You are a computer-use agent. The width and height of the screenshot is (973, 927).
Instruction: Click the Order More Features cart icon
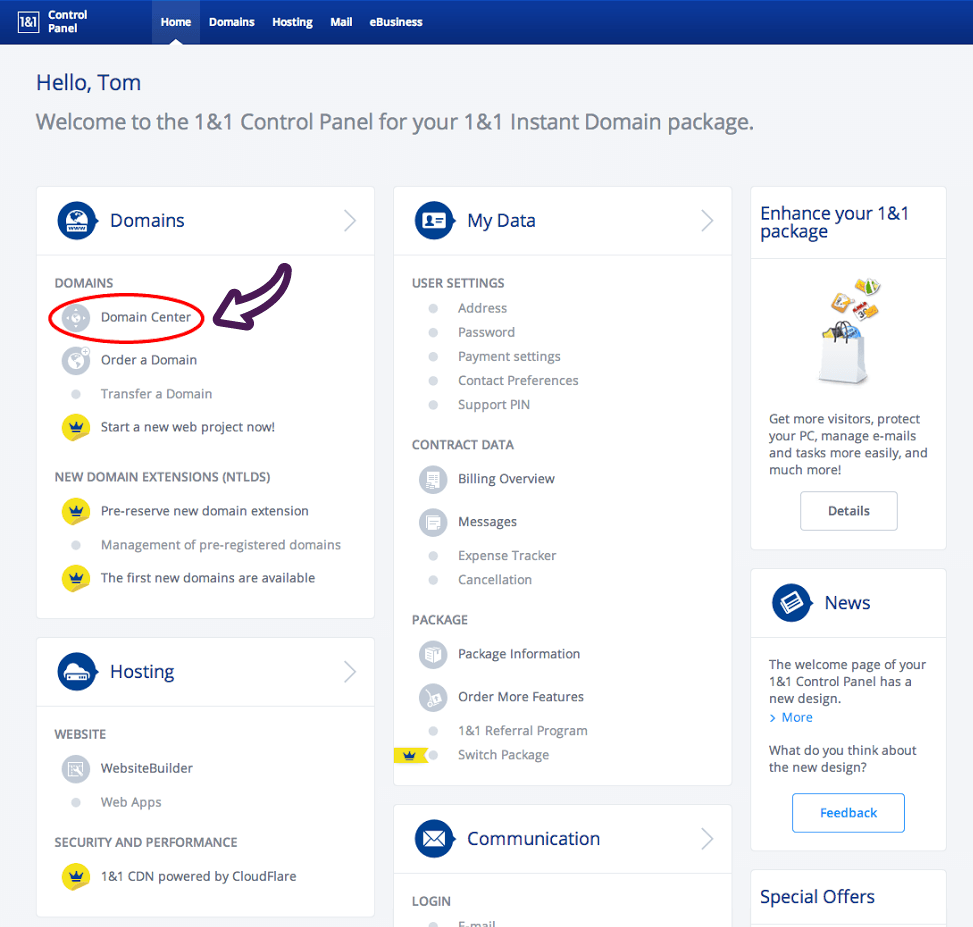tap(433, 697)
